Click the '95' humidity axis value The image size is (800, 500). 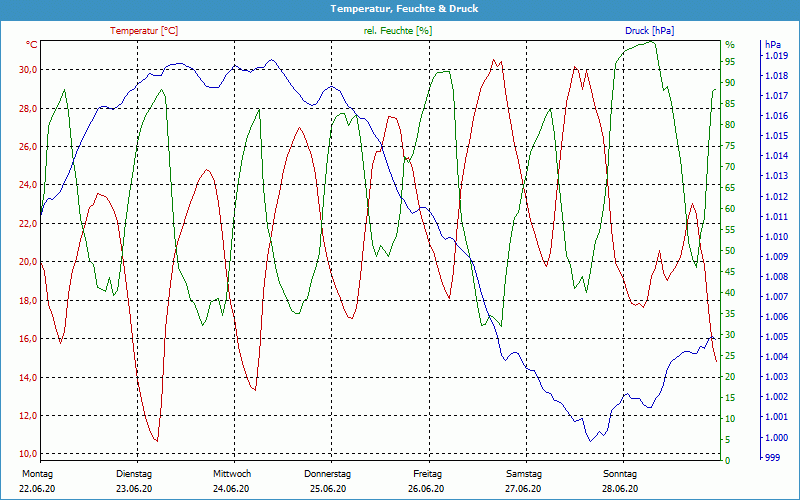pos(730,62)
